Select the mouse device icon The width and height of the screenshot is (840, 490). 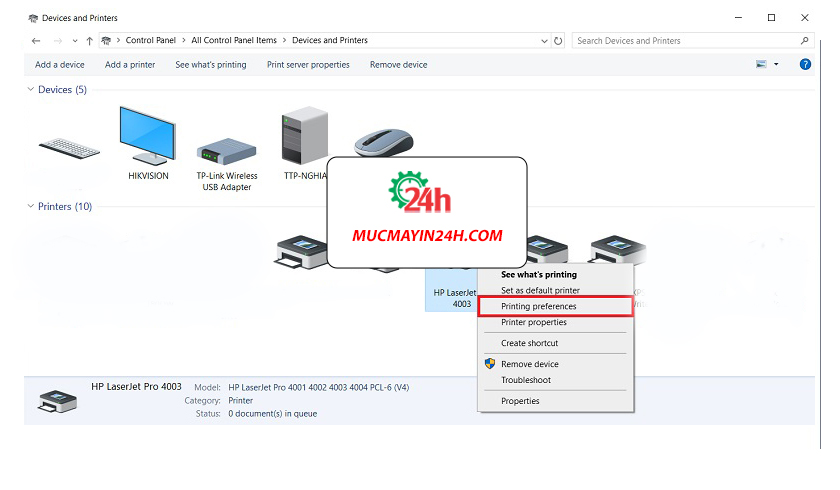pos(384,142)
